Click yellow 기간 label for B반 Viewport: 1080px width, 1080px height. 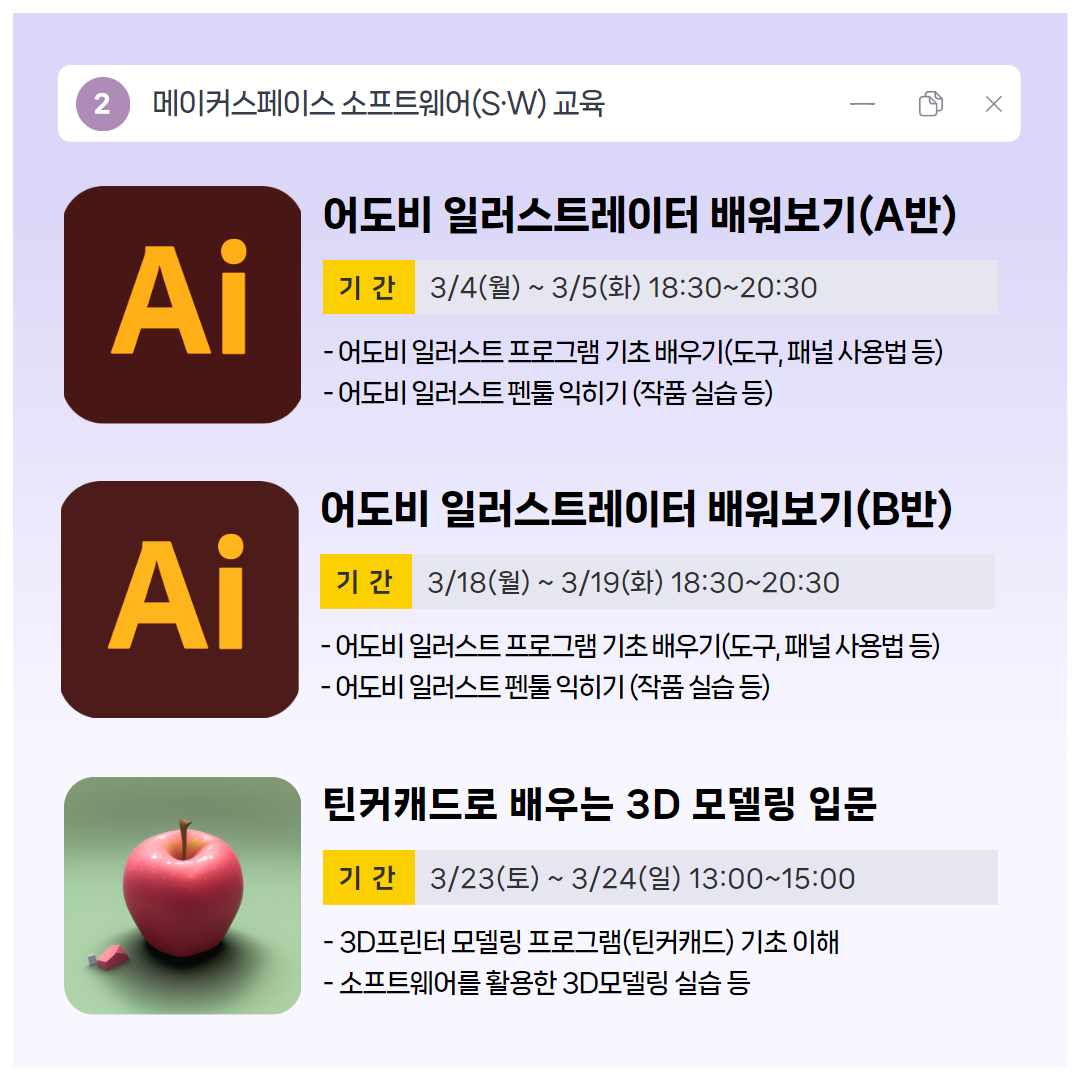point(366,582)
